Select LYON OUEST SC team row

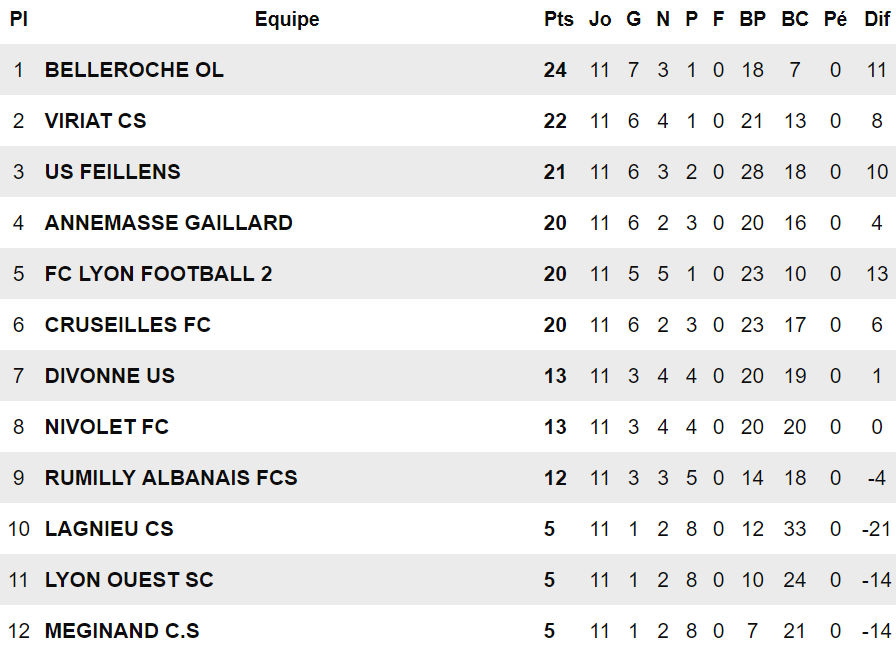point(129,580)
